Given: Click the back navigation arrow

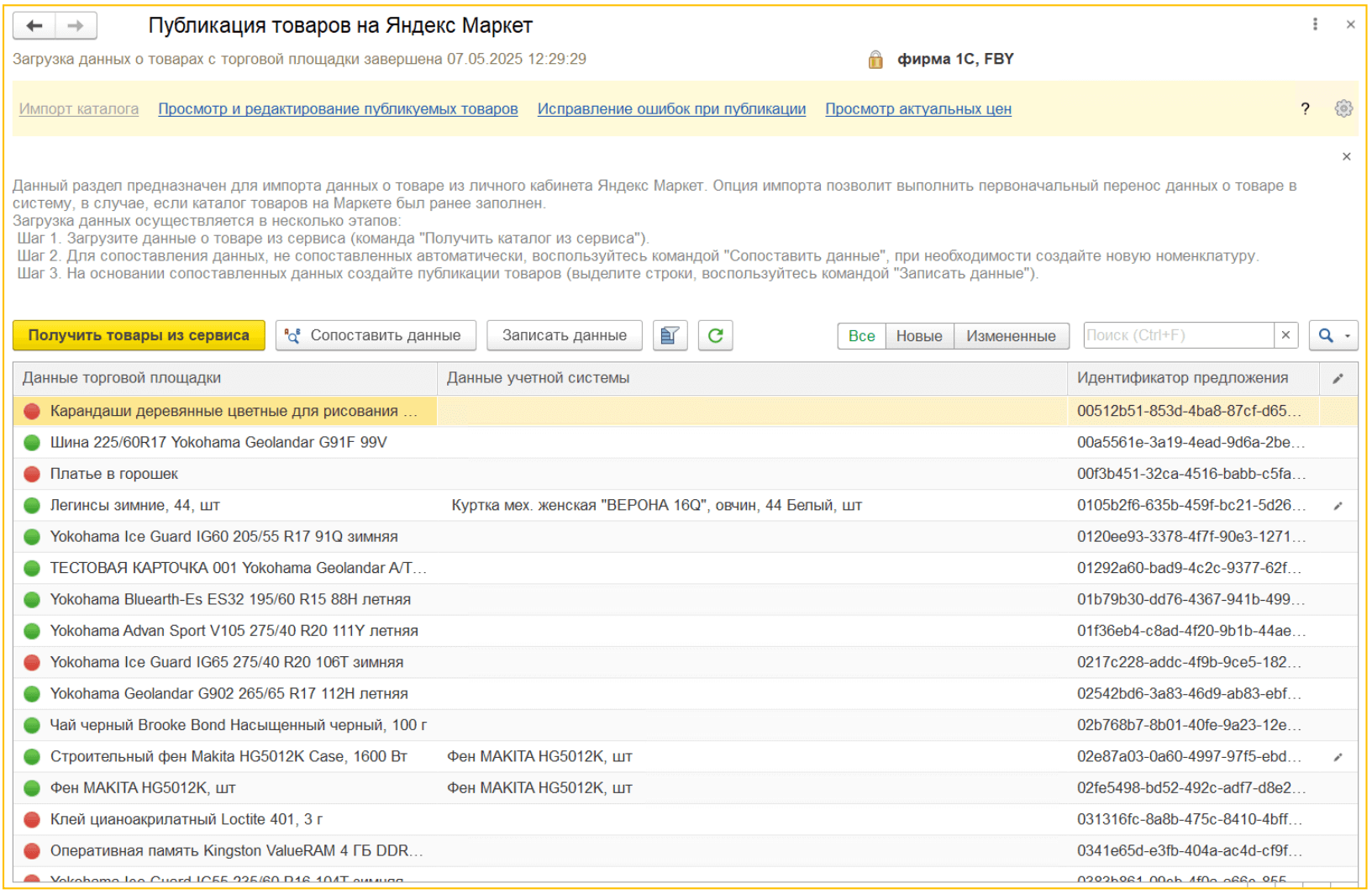Looking at the screenshot, I should click(34, 26).
